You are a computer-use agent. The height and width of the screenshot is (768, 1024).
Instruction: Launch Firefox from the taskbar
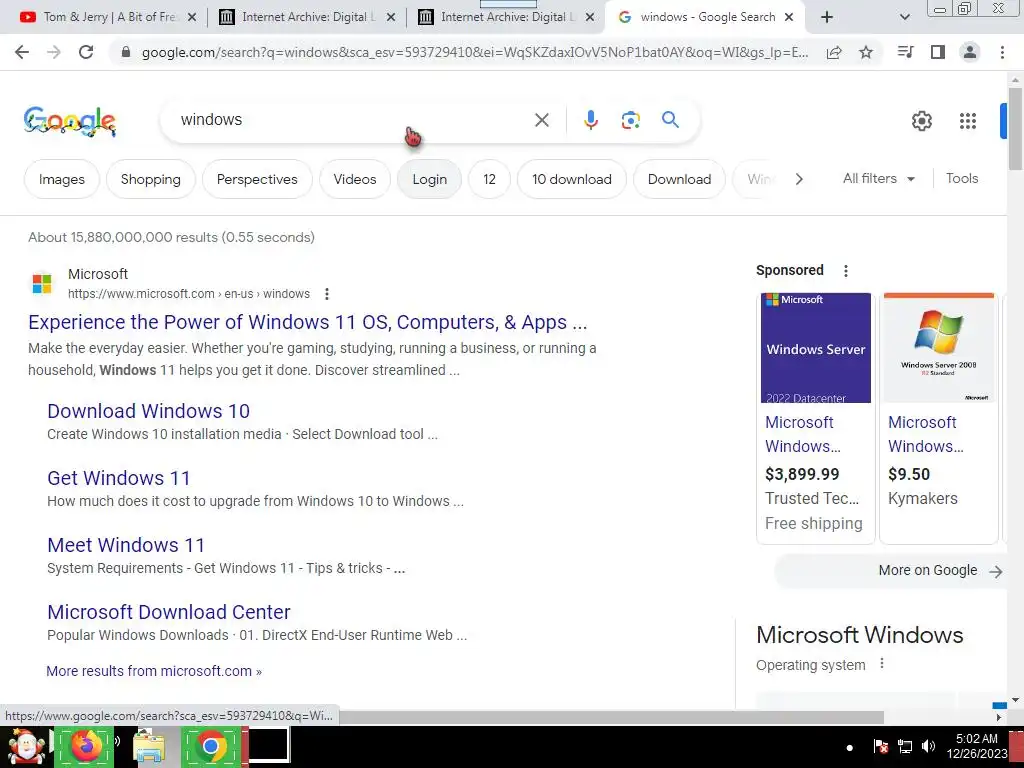85,745
